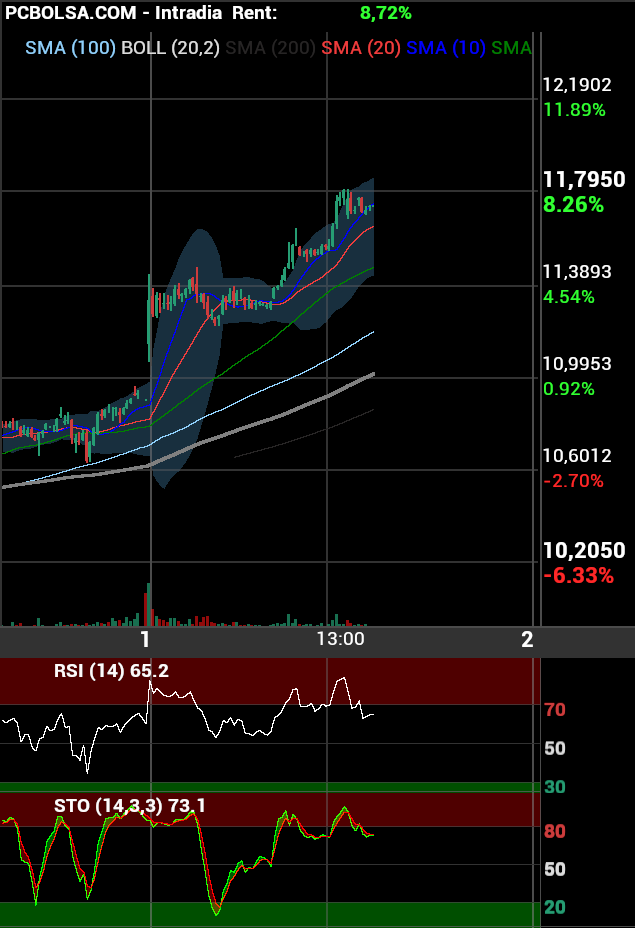Click the 8,72% Rent value
Viewport: 635px width, 928px height.
click(x=385, y=13)
